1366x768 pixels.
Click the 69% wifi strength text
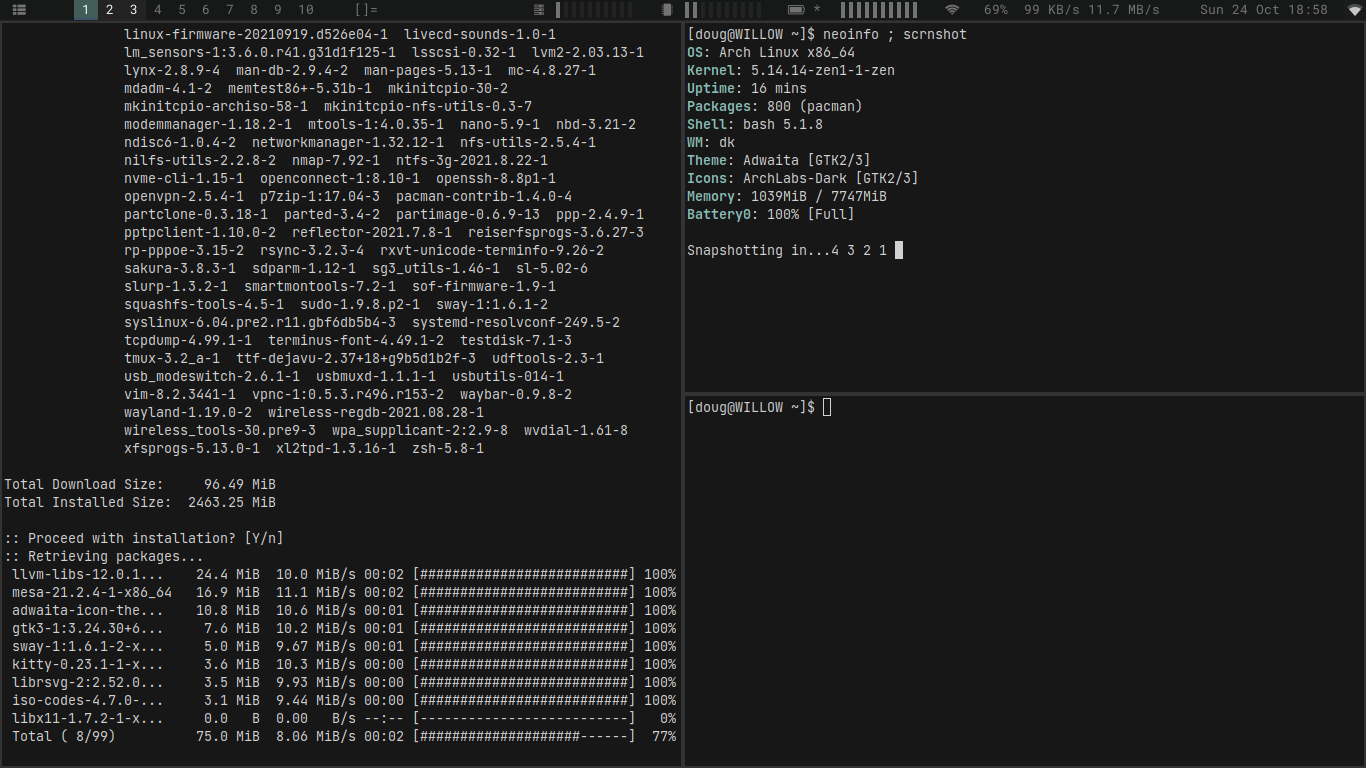pyautogui.click(x=996, y=10)
